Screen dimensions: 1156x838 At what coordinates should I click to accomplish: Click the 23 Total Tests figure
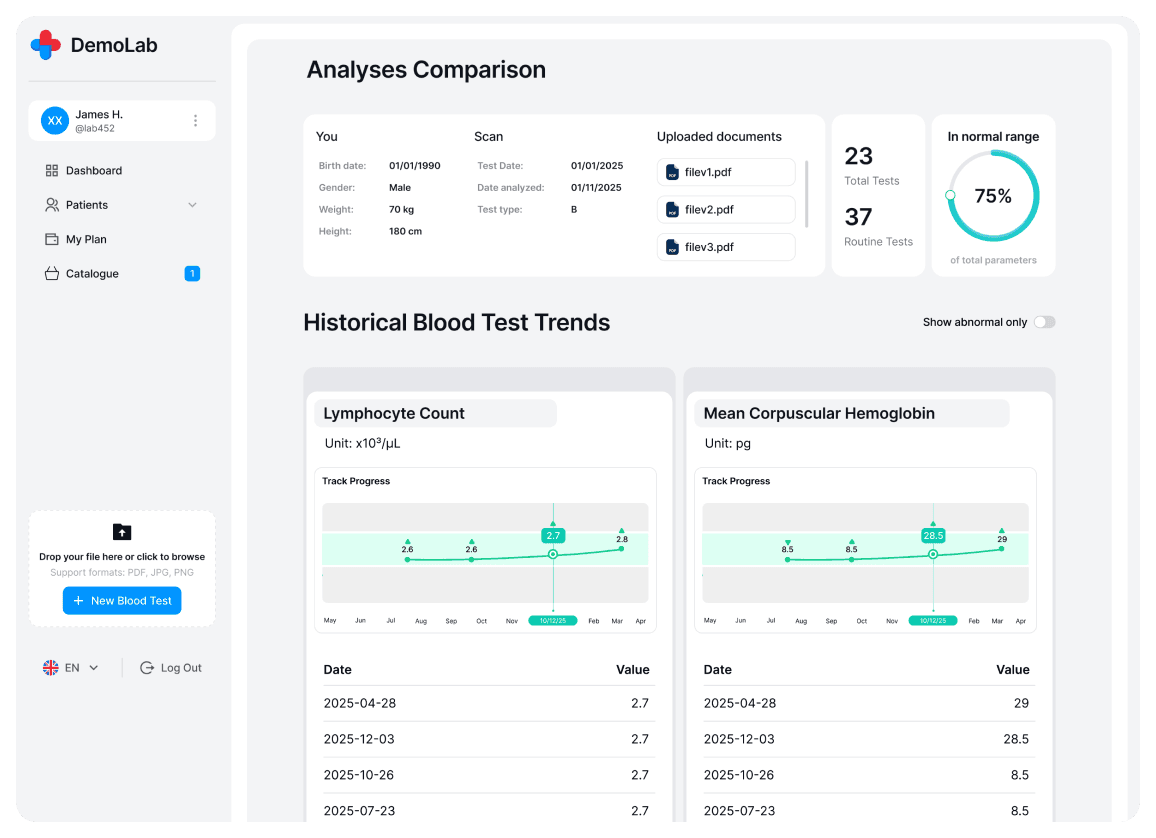click(859, 156)
